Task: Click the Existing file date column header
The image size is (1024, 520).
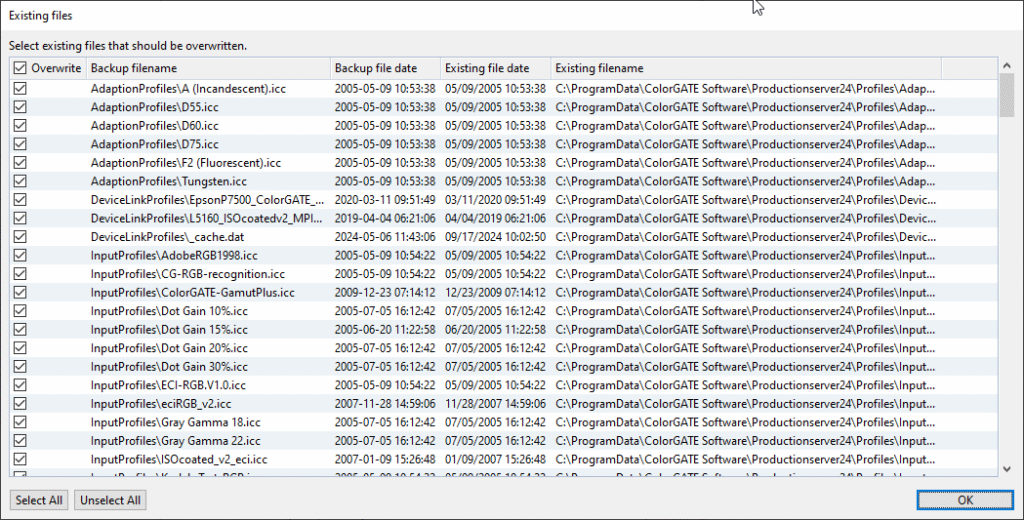Action: coord(495,68)
